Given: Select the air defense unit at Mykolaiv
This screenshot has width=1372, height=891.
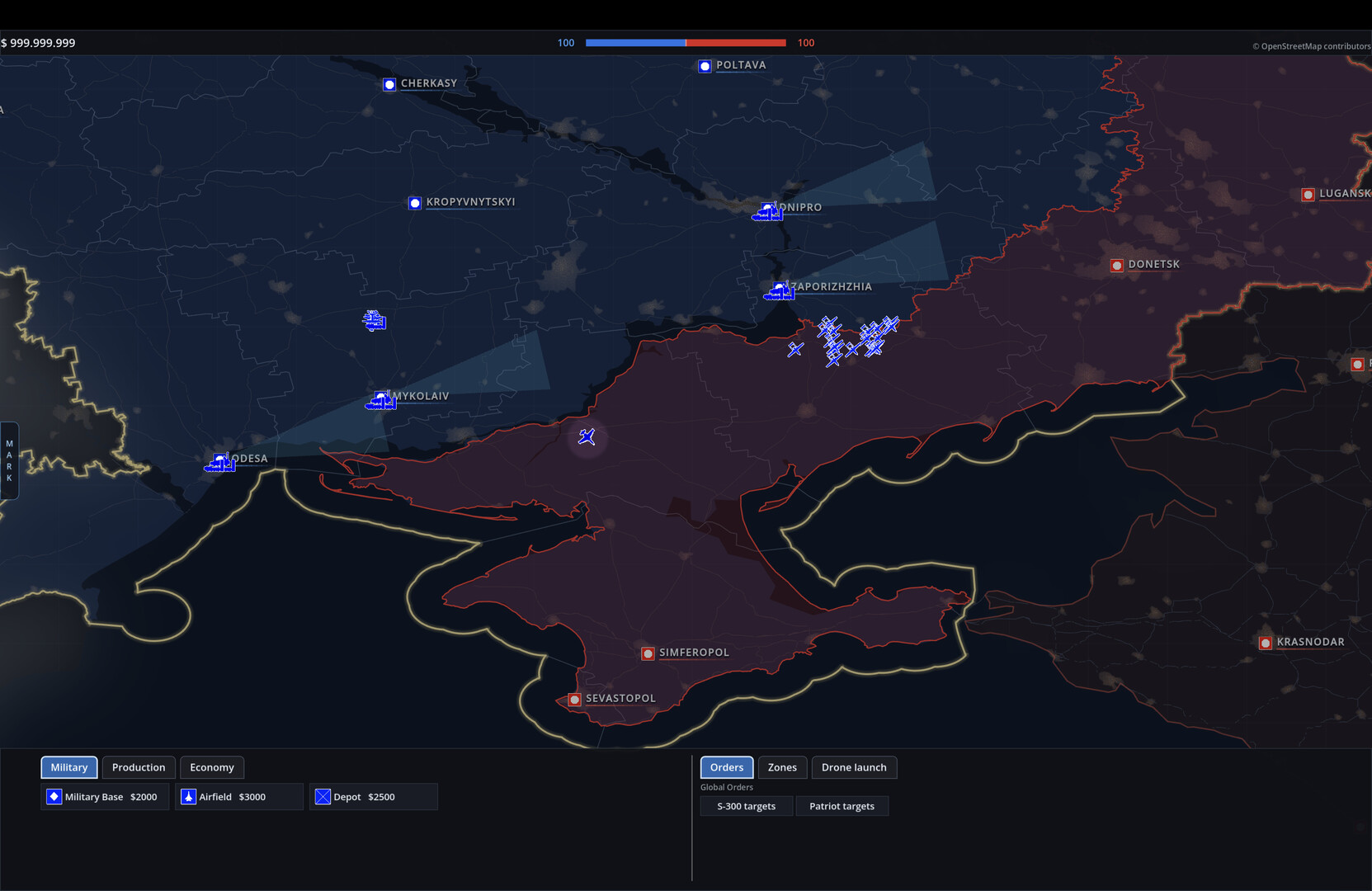Looking at the screenshot, I should [381, 400].
